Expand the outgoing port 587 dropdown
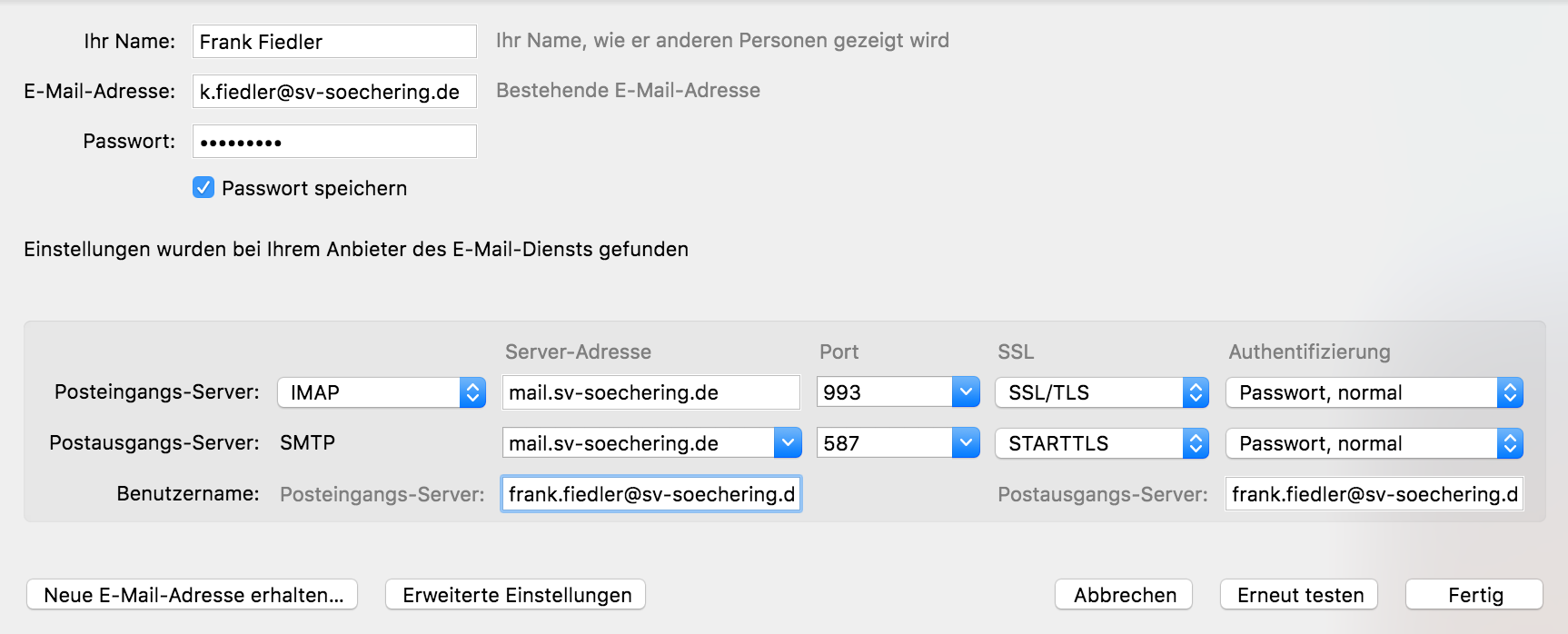The image size is (1568, 634). pos(966,443)
